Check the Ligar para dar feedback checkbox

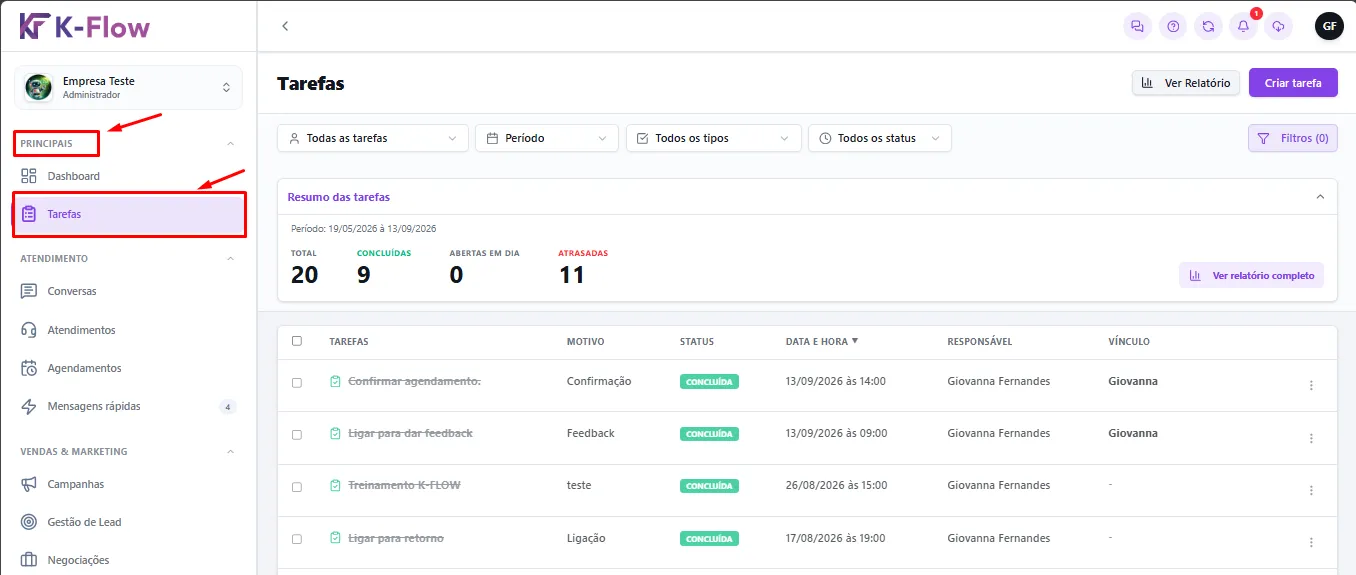pos(297,434)
